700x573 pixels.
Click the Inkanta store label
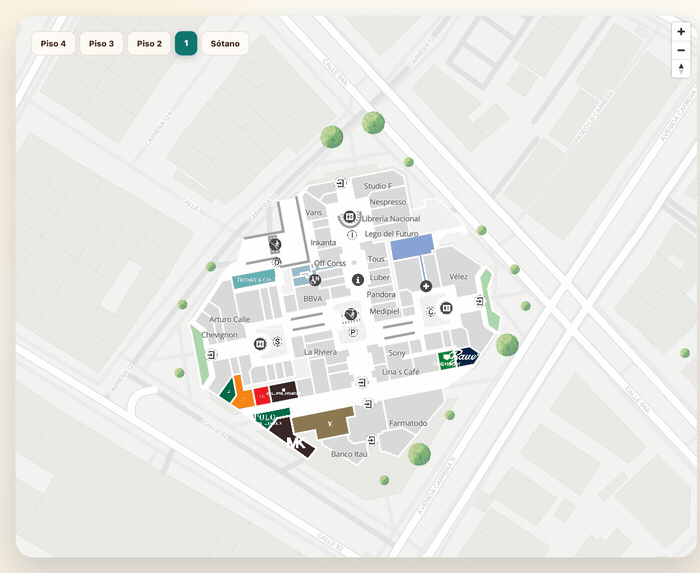[323, 243]
